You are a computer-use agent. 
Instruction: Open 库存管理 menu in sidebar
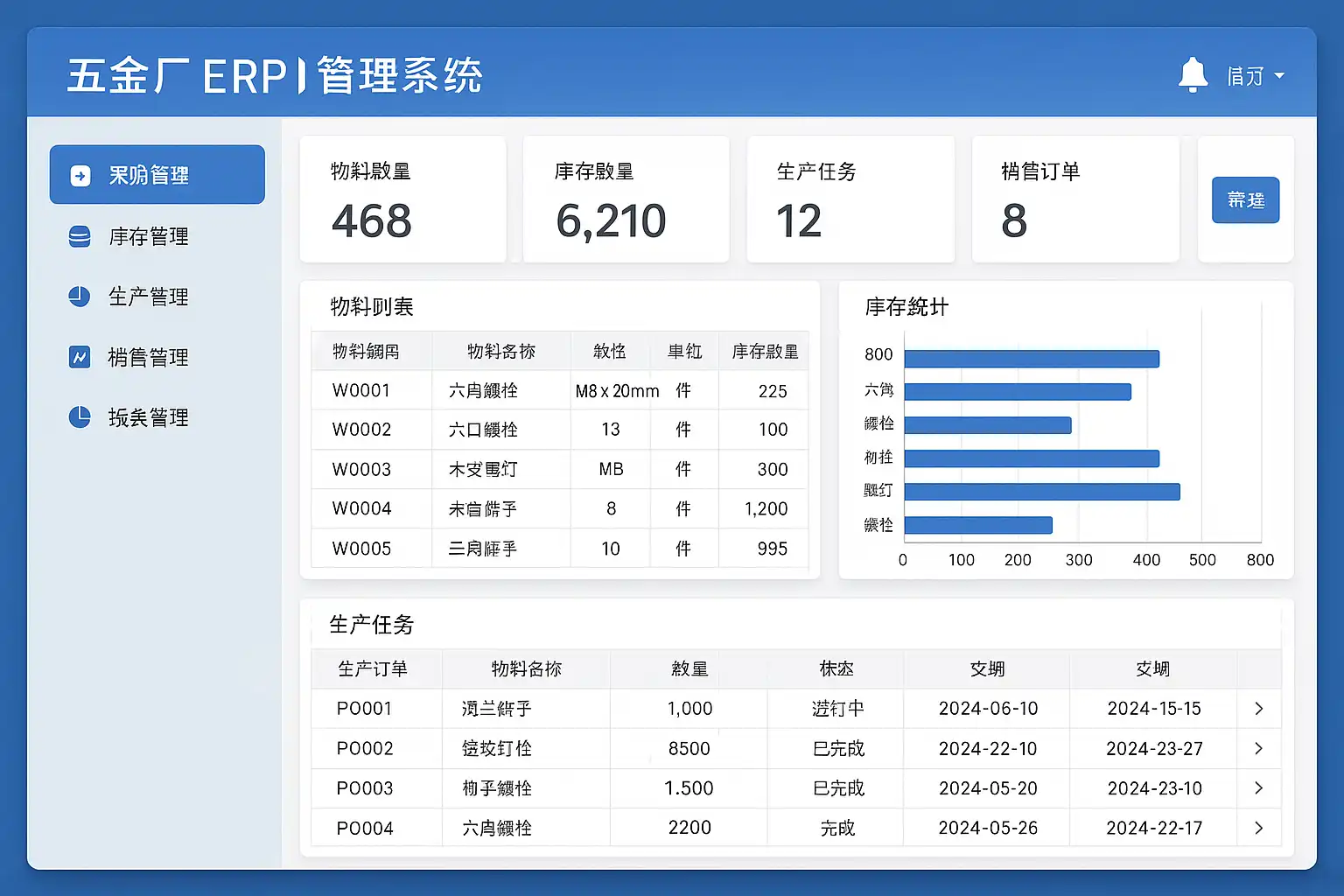tap(148, 237)
